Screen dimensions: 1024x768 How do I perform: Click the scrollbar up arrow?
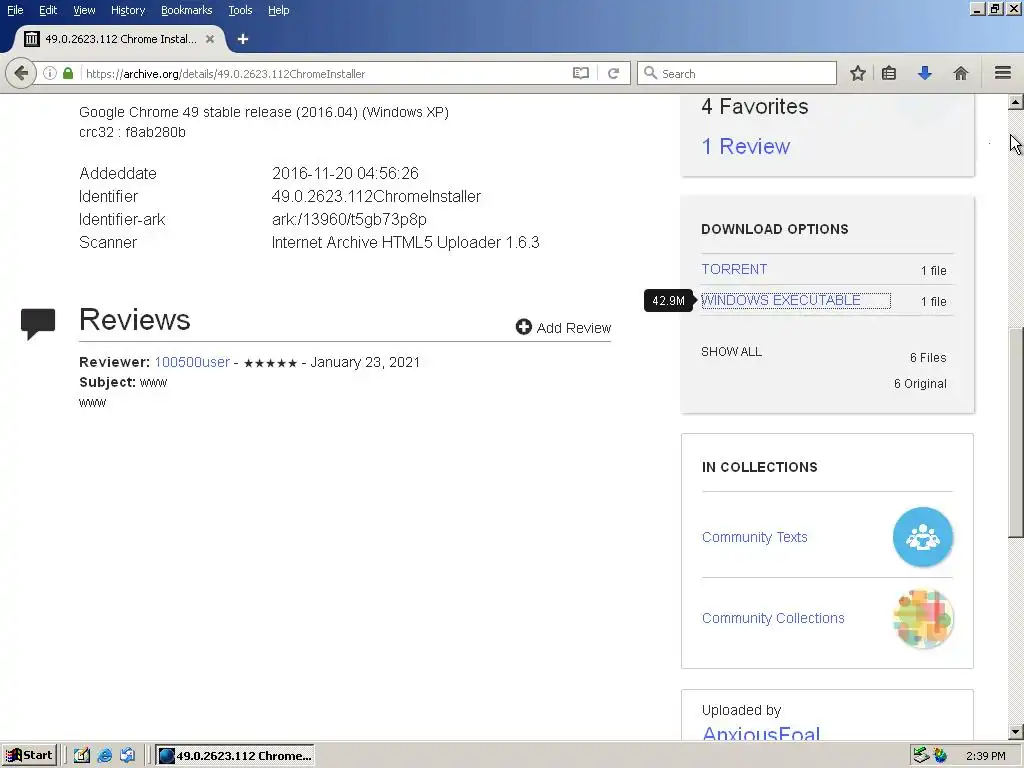pyautogui.click(x=1016, y=102)
